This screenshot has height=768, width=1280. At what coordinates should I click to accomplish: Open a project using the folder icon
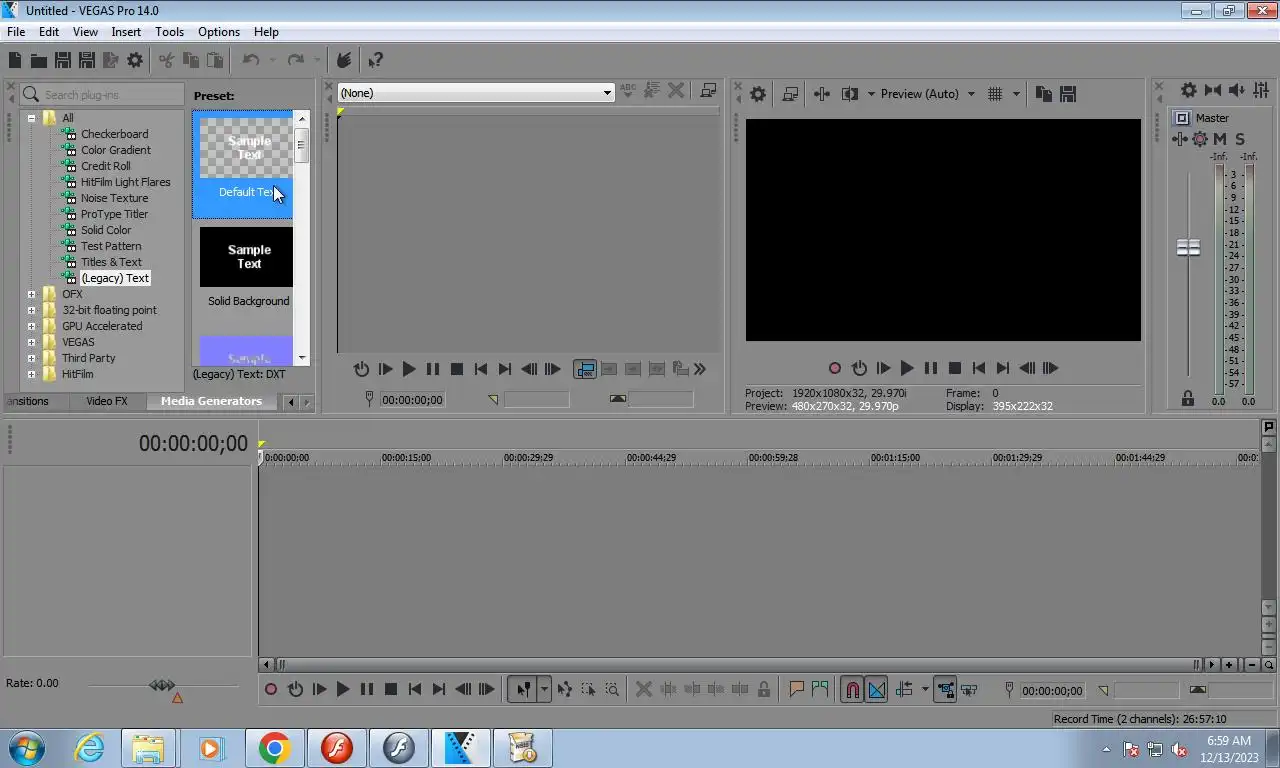click(38, 61)
